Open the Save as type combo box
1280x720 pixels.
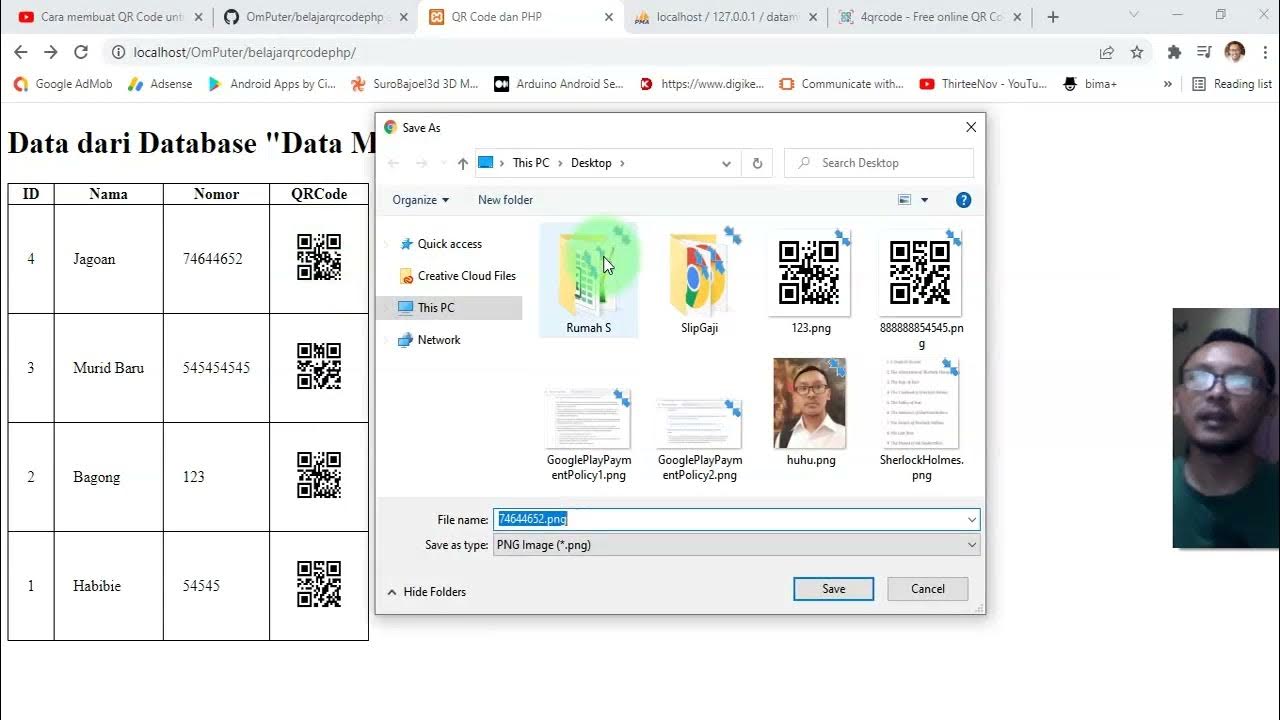coord(736,545)
